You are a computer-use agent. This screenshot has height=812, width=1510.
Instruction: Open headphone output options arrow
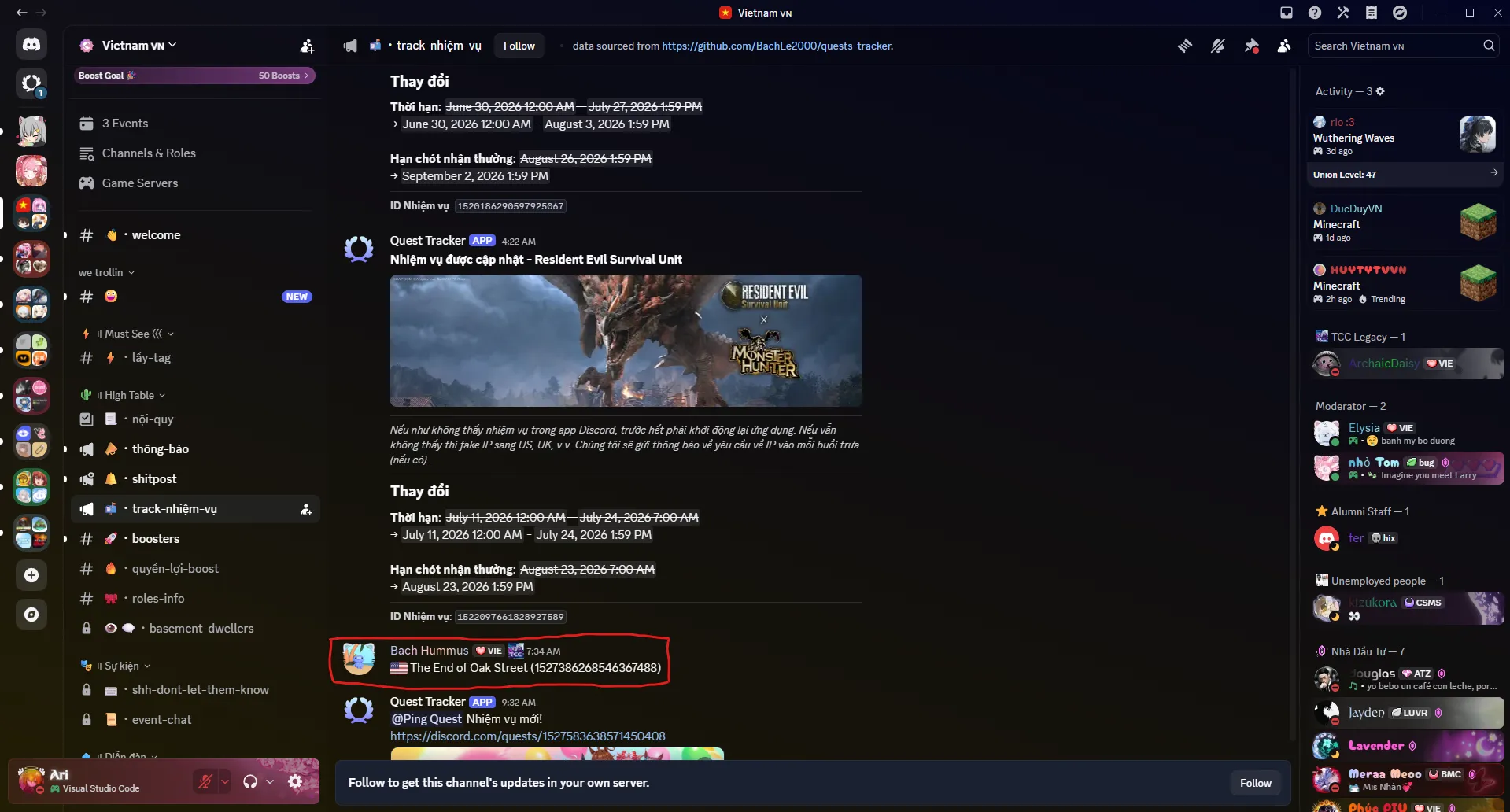[x=270, y=781]
